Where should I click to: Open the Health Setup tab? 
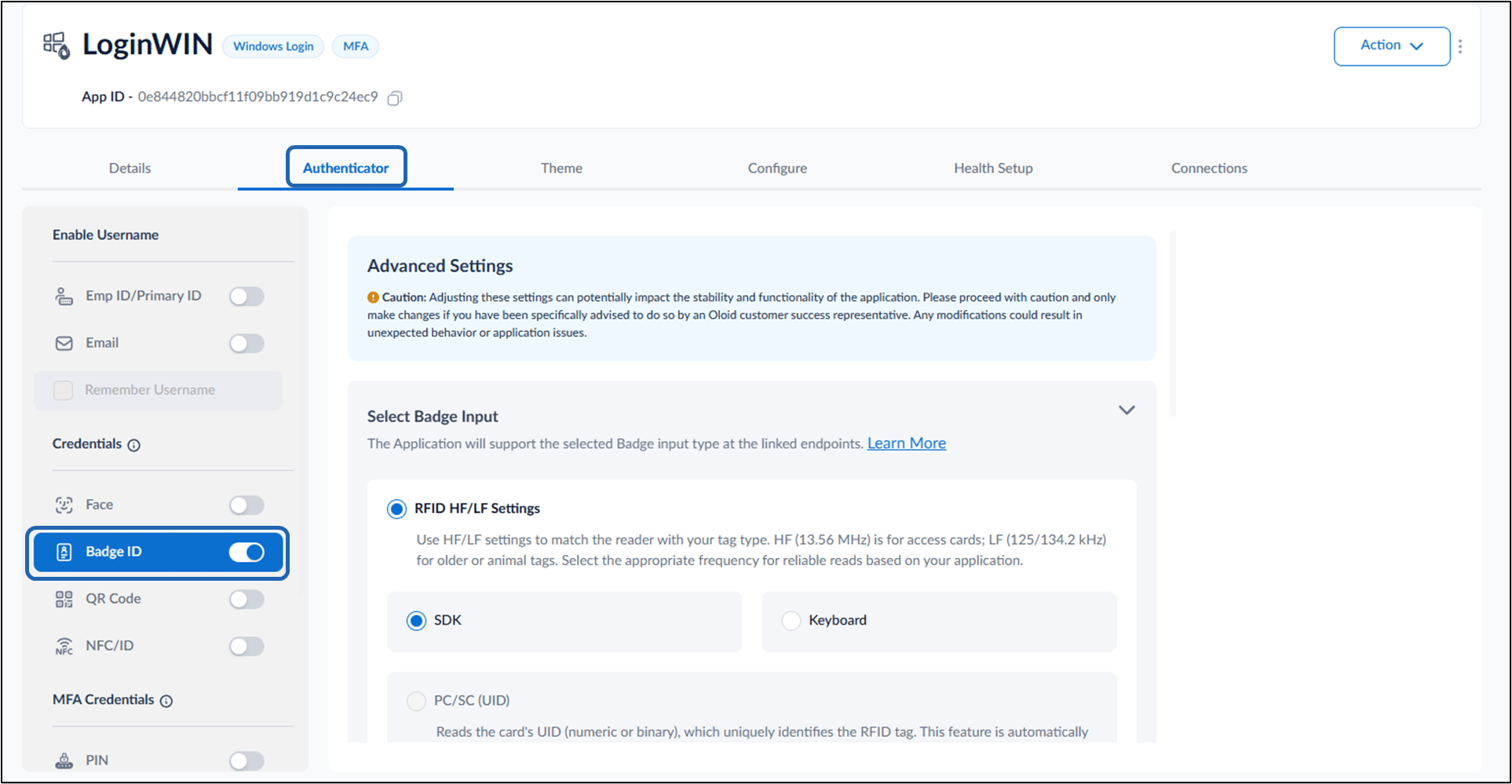(x=993, y=168)
